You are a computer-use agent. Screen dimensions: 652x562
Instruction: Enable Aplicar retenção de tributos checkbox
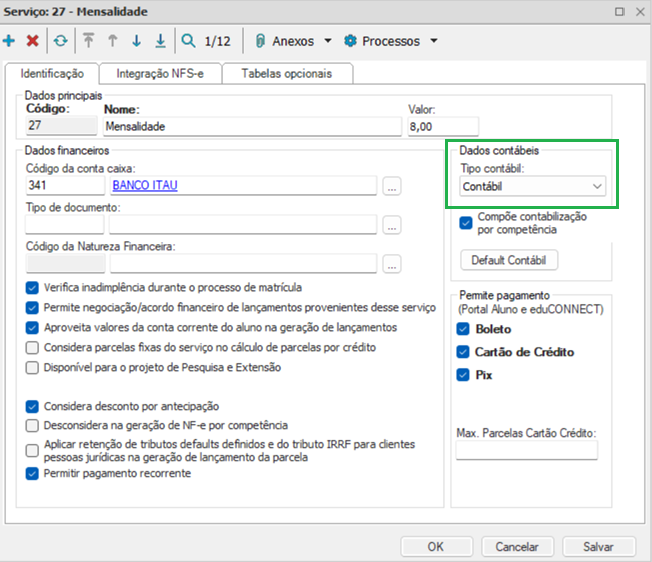pos(32,451)
